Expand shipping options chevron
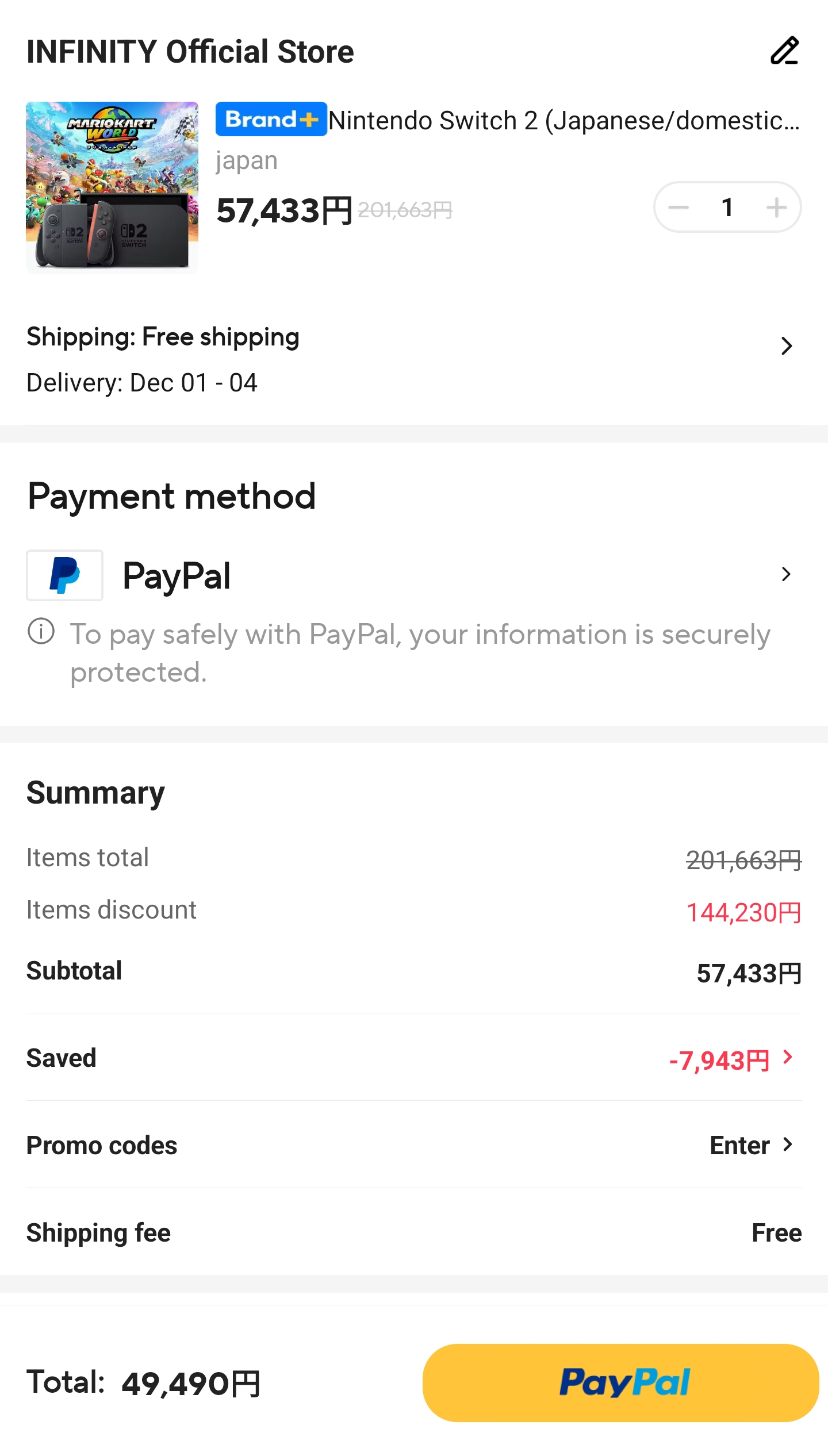This screenshot has height=1456, width=828. [x=787, y=346]
